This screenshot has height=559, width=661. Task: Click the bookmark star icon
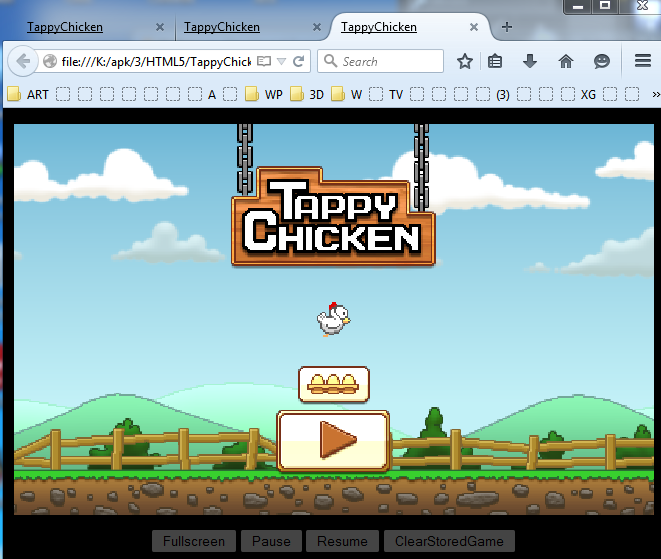click(465, 62)
